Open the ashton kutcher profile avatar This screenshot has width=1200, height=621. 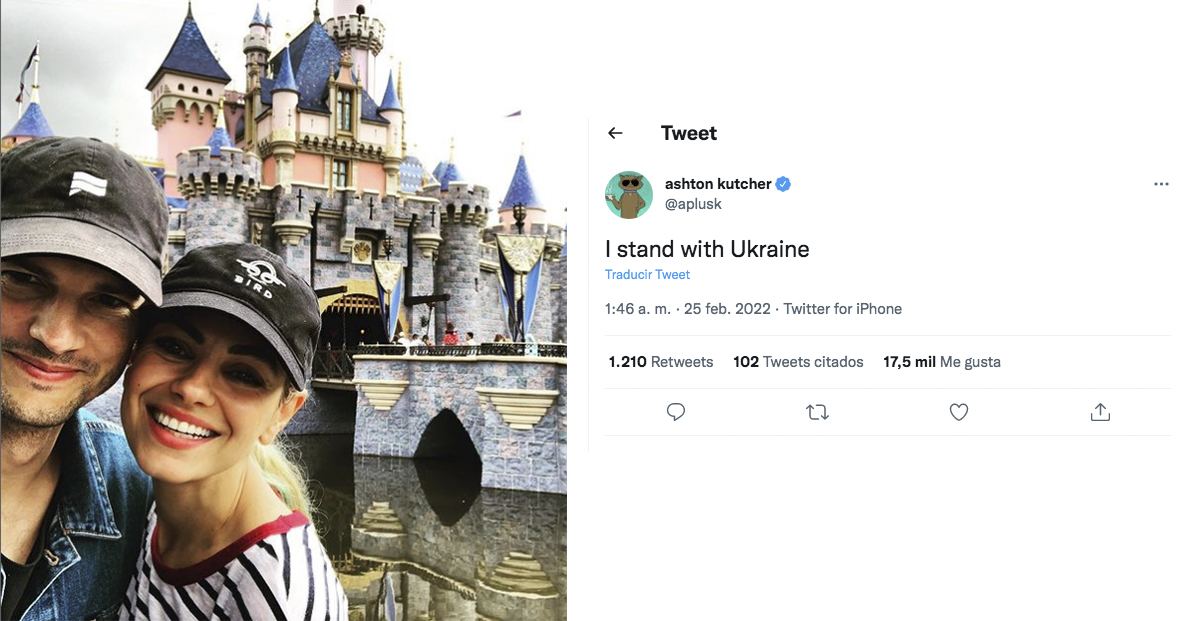pyautogui.click(x=629, y=195)
